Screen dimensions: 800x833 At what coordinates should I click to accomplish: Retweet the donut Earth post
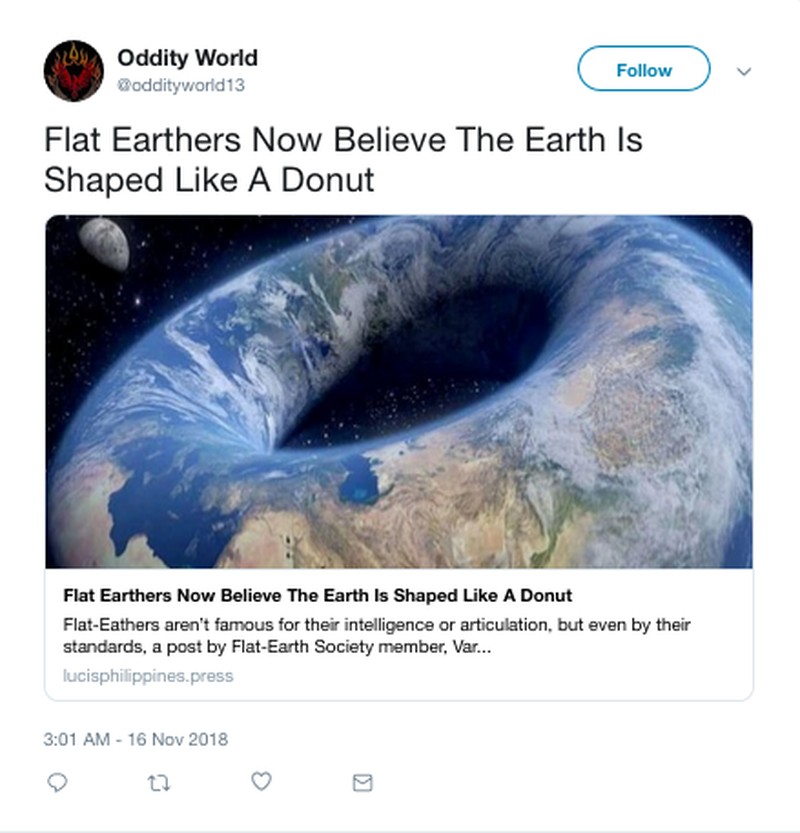coord(160,782)
